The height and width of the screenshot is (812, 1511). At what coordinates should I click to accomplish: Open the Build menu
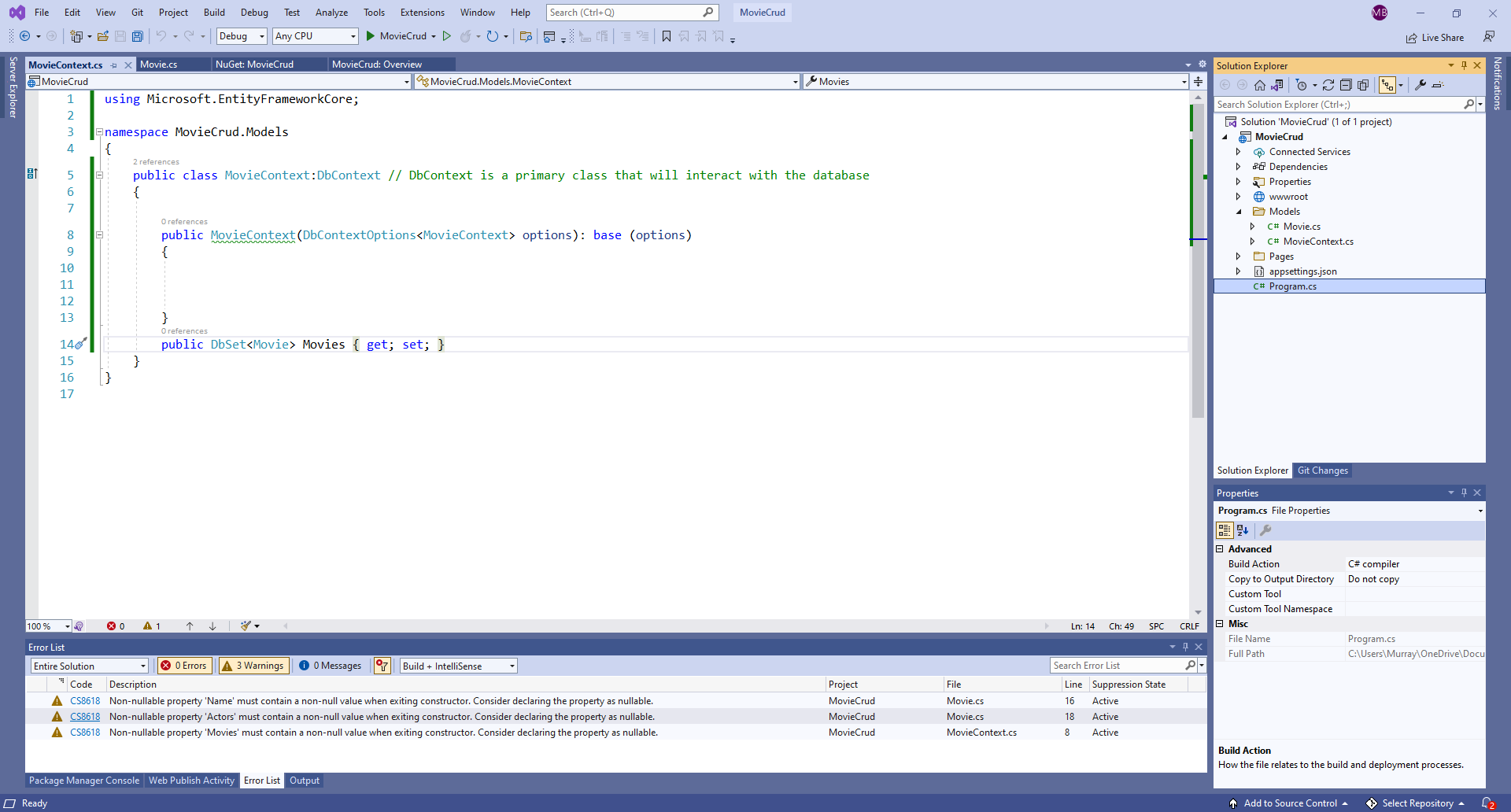coord(214,13)
